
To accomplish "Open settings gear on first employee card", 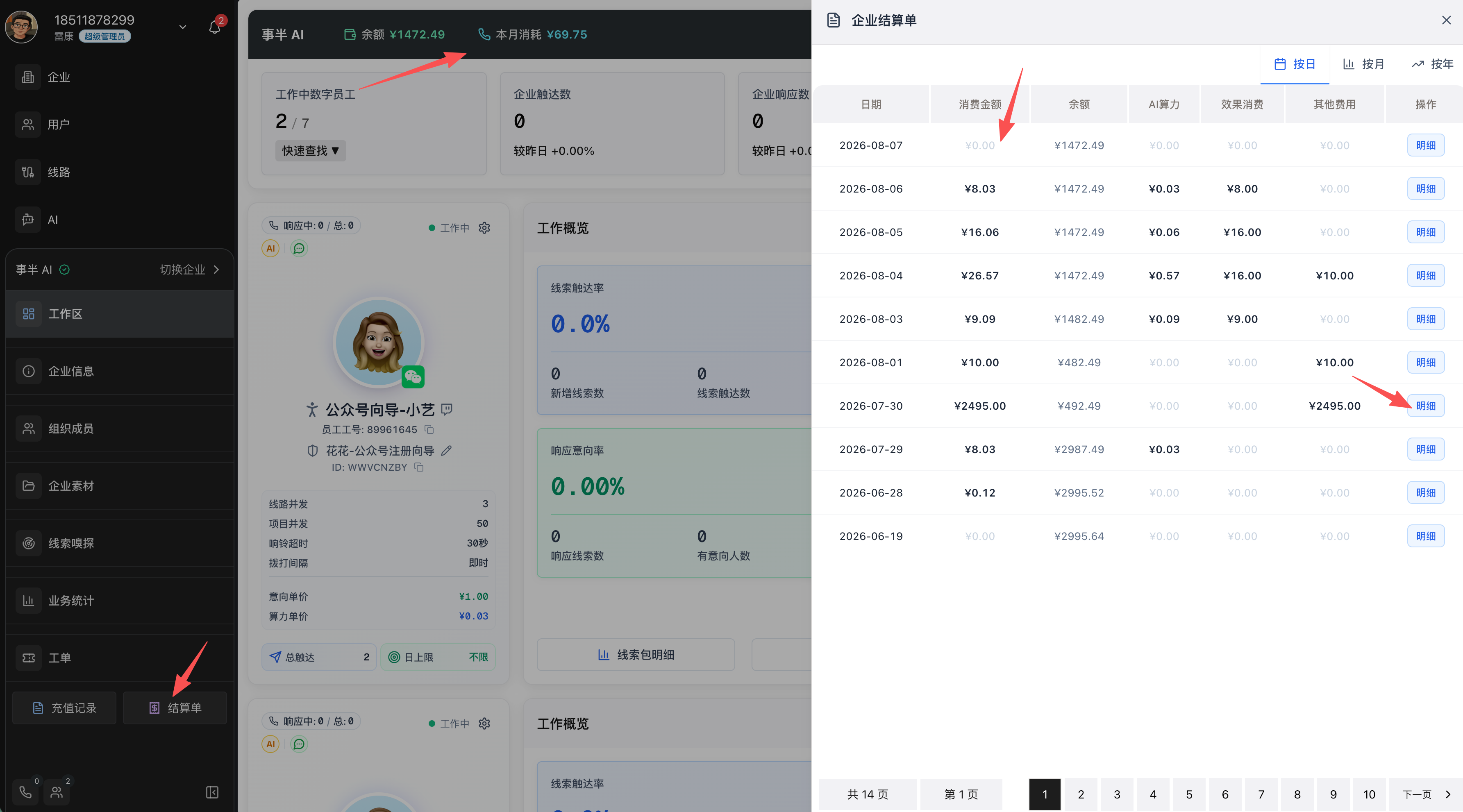I will [484, 228].
